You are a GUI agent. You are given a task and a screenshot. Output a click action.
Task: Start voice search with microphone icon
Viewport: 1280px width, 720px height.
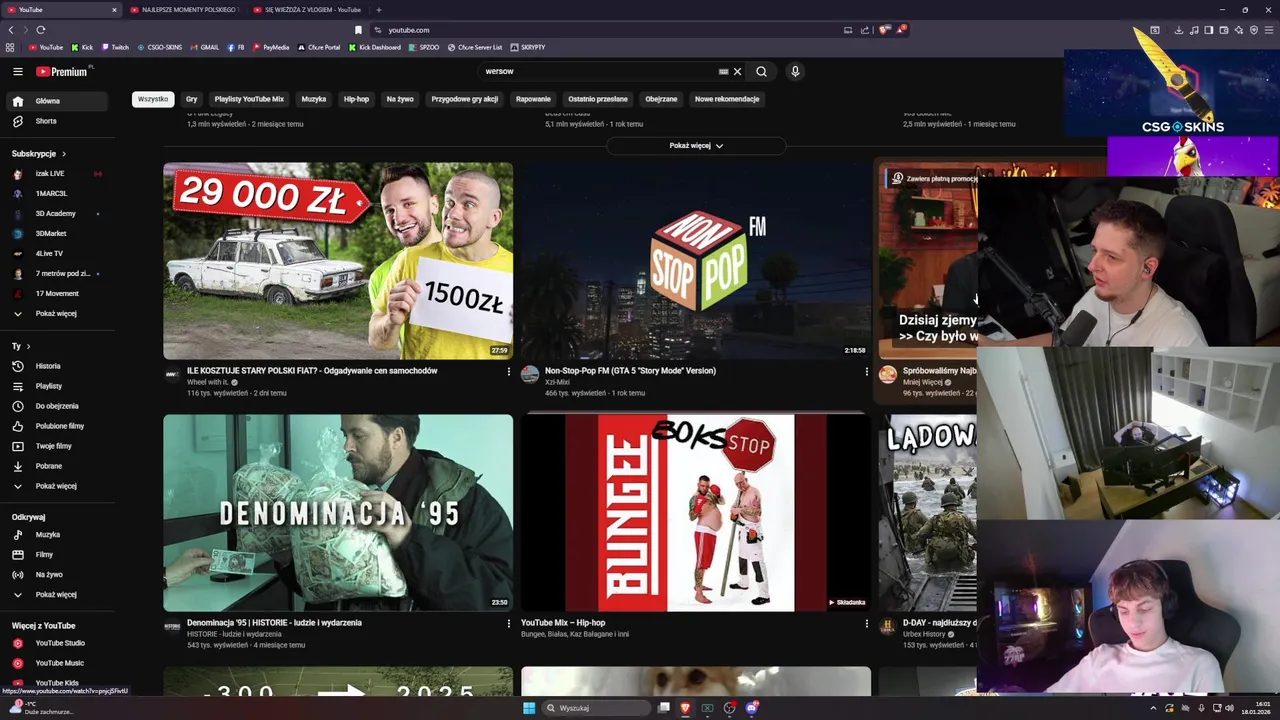[795, 71]
